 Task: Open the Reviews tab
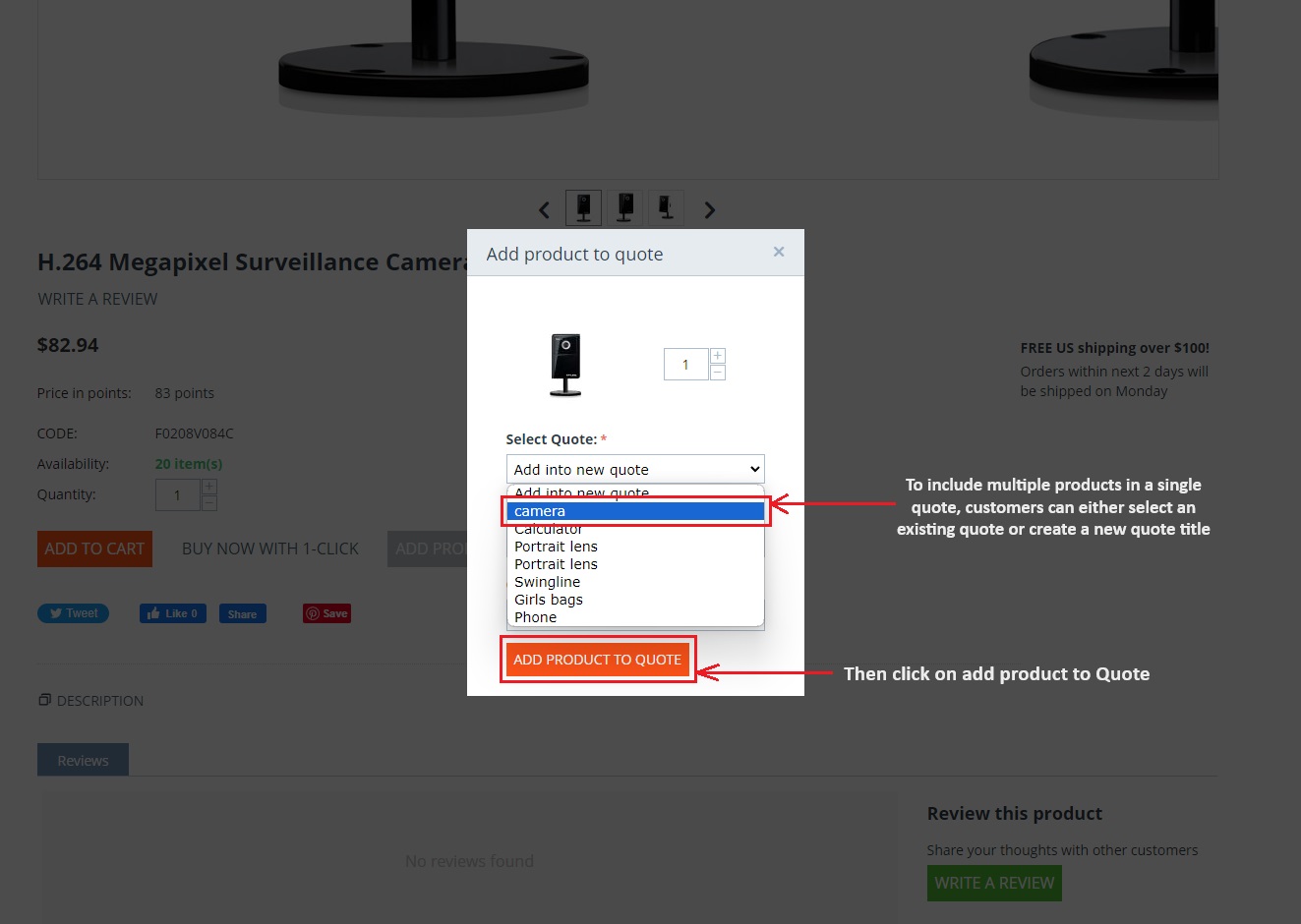83,760
